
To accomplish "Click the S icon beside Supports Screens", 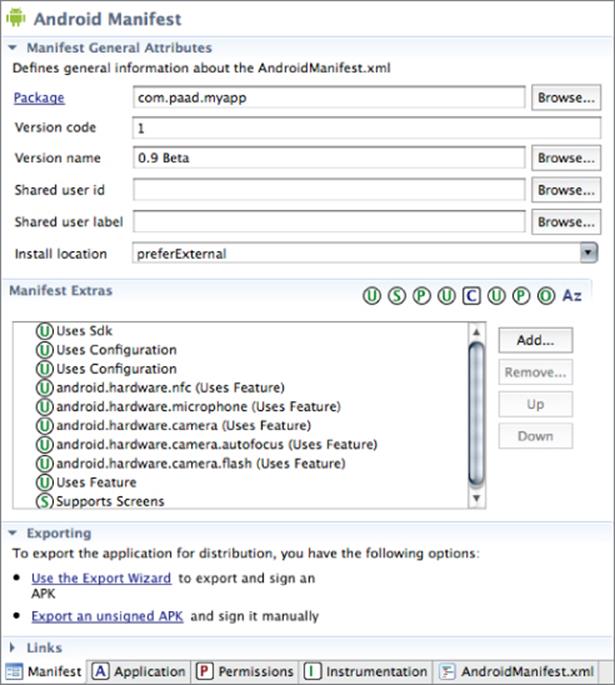I will [x=45, y=501].
